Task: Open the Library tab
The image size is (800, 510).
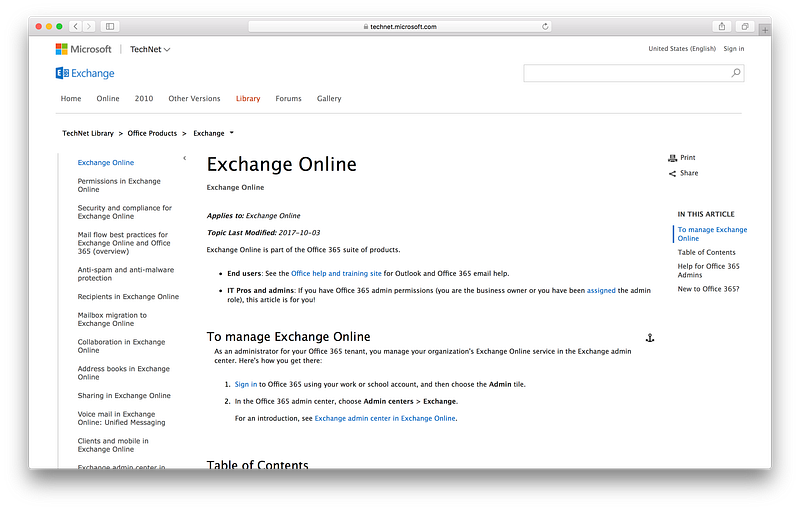Action: coord(248,98)
